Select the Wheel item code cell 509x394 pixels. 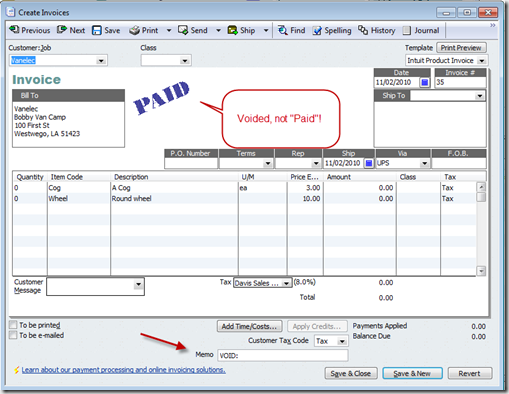coord(79,199)
